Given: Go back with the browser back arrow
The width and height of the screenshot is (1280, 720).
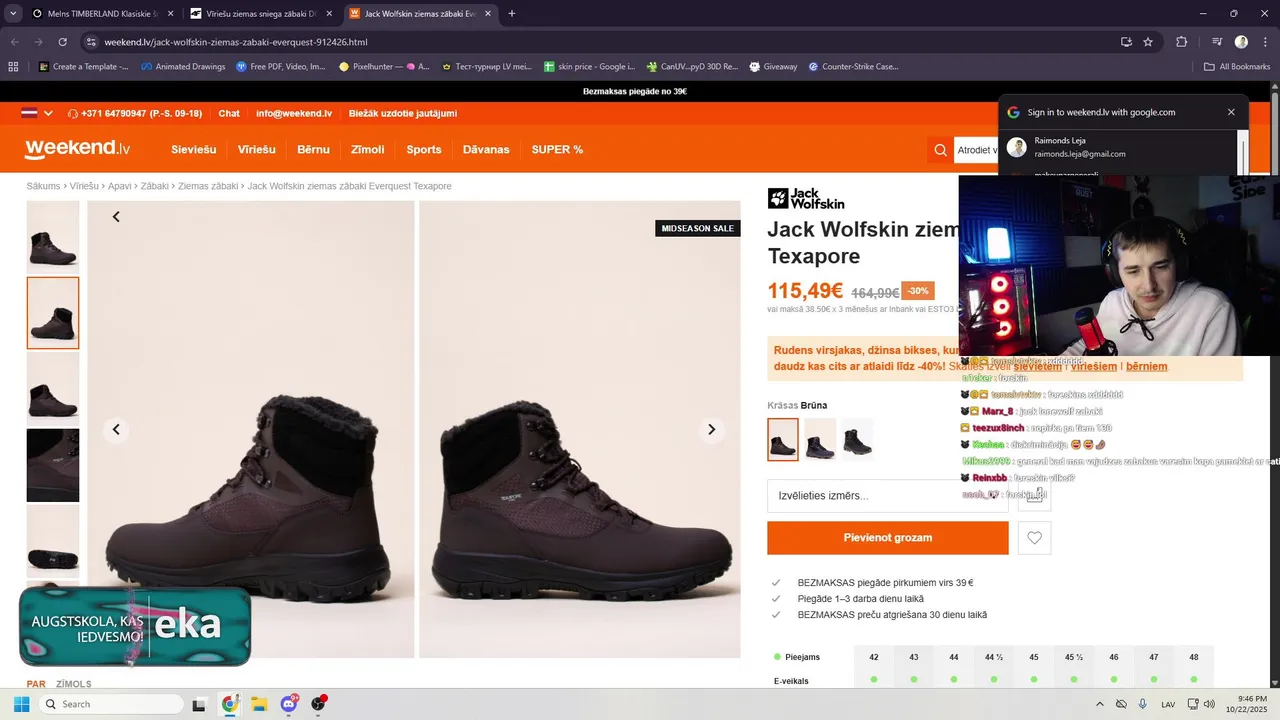Looking at the screenshot, I should 14,42.
